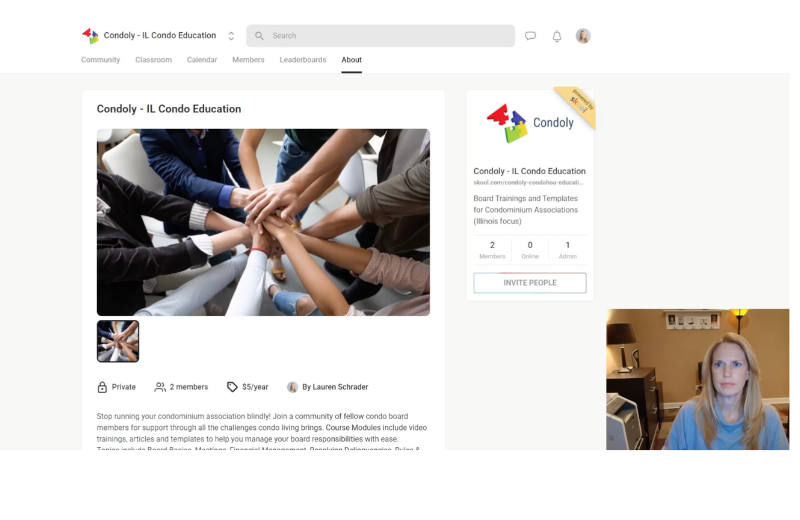The image size is (800, 520).
Task: Click the members people icon
Action: pyautogui.click(x=160, y=387)
